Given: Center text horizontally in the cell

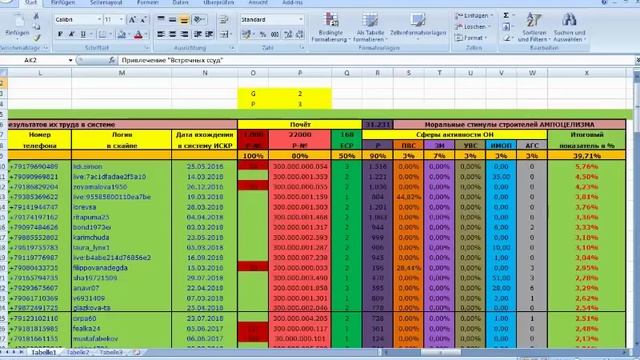Looking at the screenshot, I should [172, 35].
